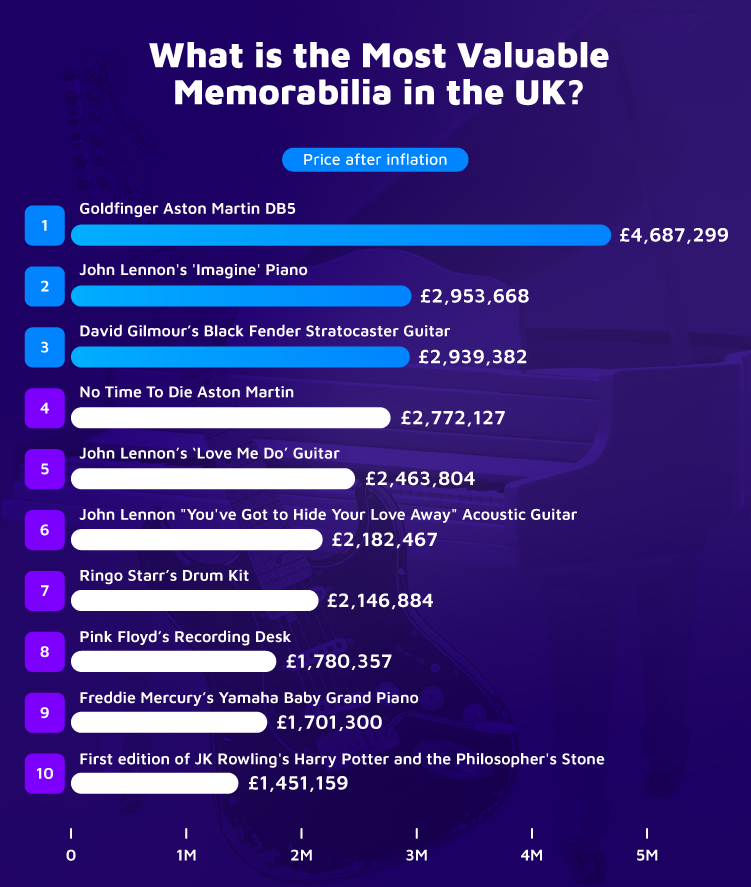The image size is (751, 887).
Task: Click the David Gilmour's Stratocaster blue bar
Action: [x=240, y=357]
